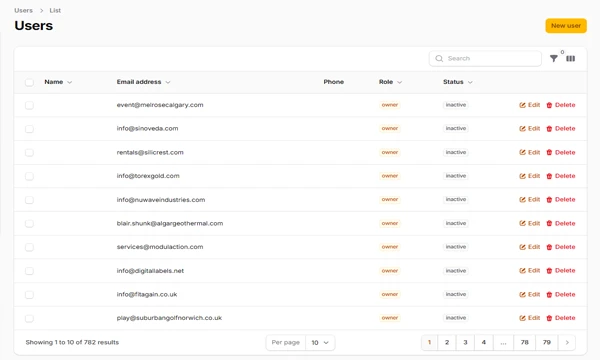600x360 pixels.
Task: Delete the info@torexgold.com user
Action: pyautogui.click(x=561, y=176)
